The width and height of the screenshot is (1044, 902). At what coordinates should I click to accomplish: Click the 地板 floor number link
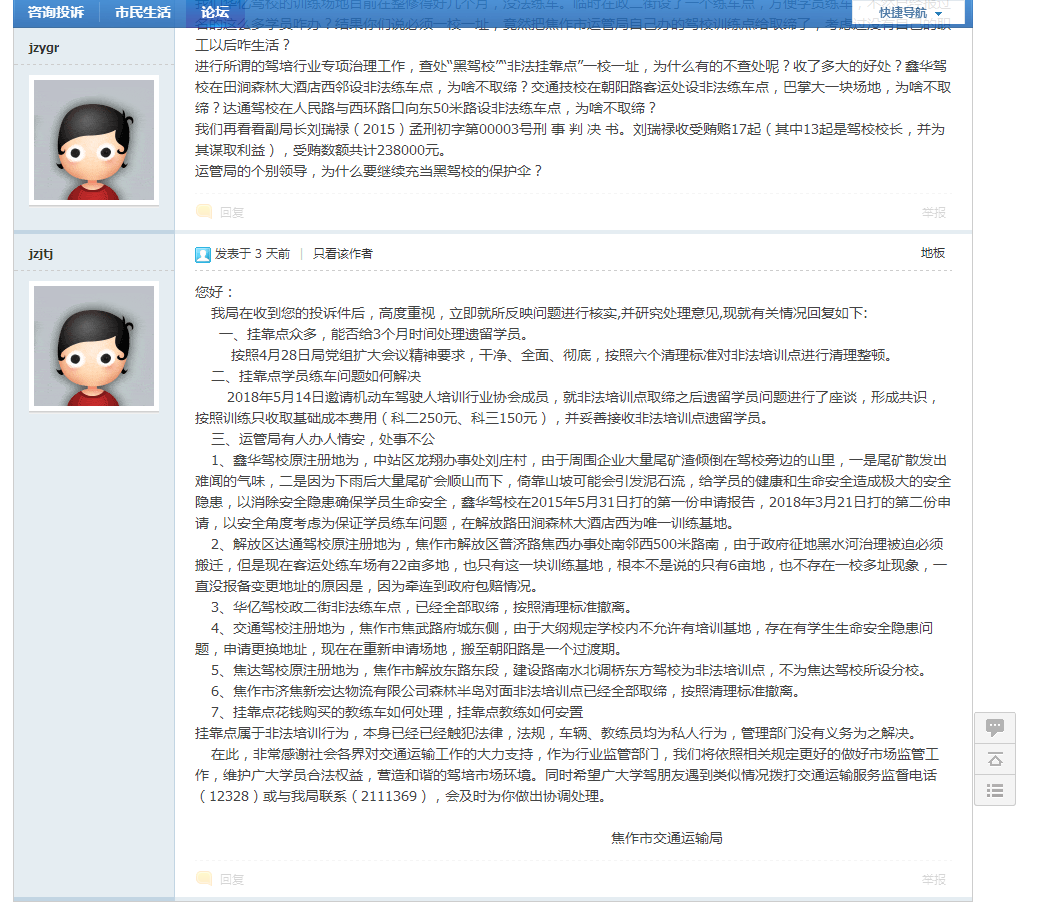(932, 253)
